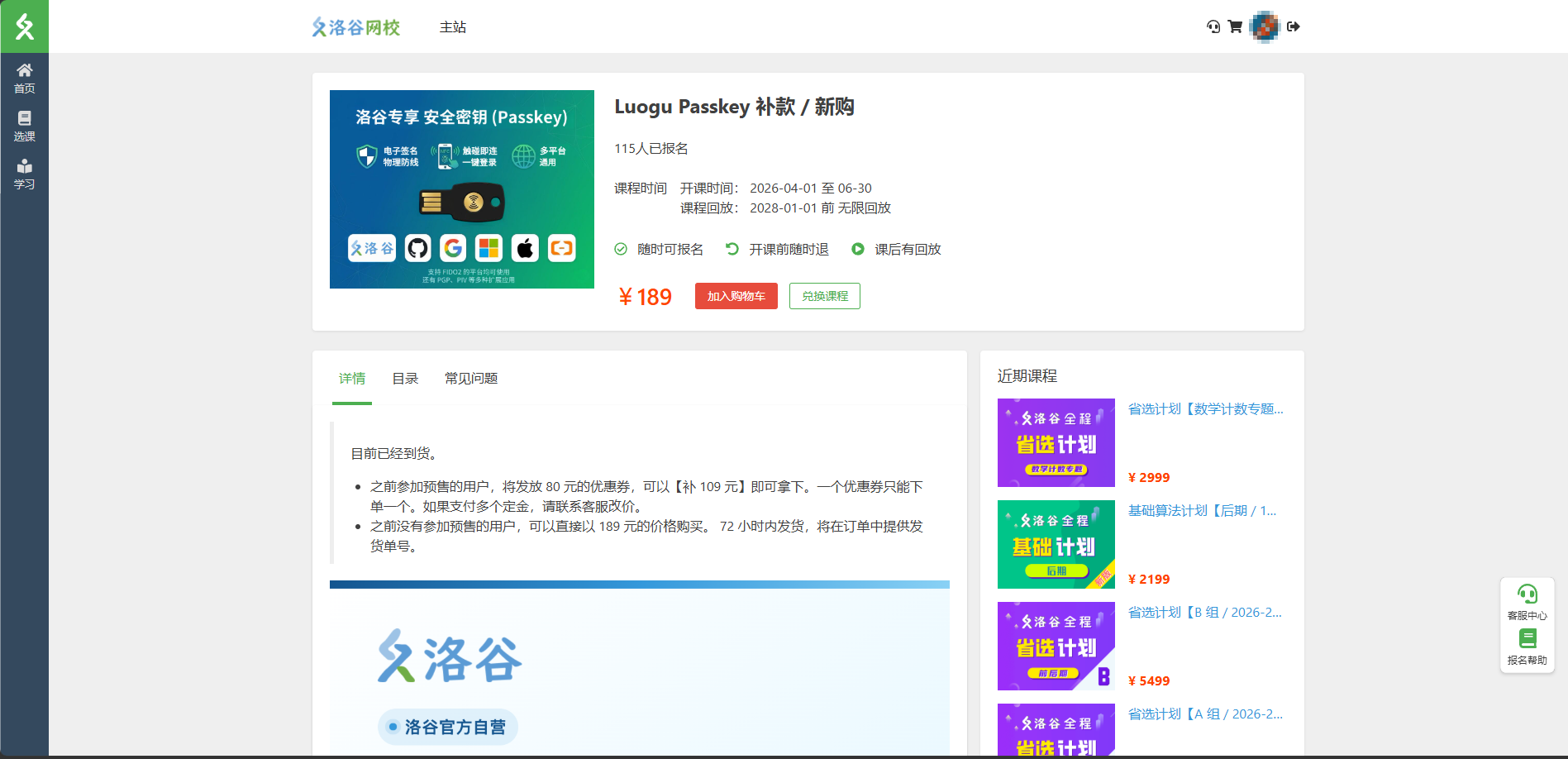The height and width of the screenshot is (759, 1568).
Task: Click the 近期课程 heading
Action: tap(1027, 376)
